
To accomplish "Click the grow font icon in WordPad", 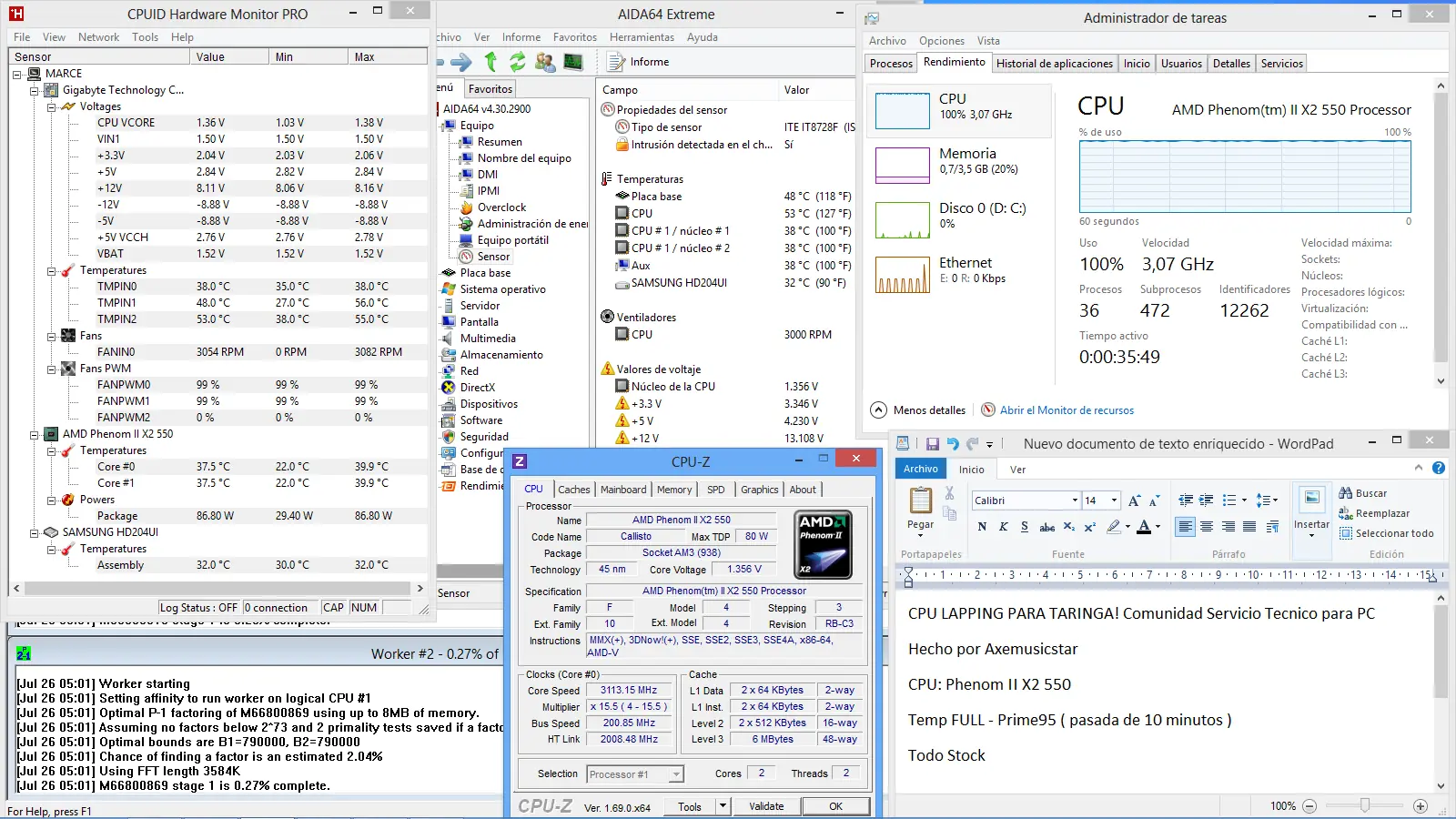I will (x=1134, y=500).
